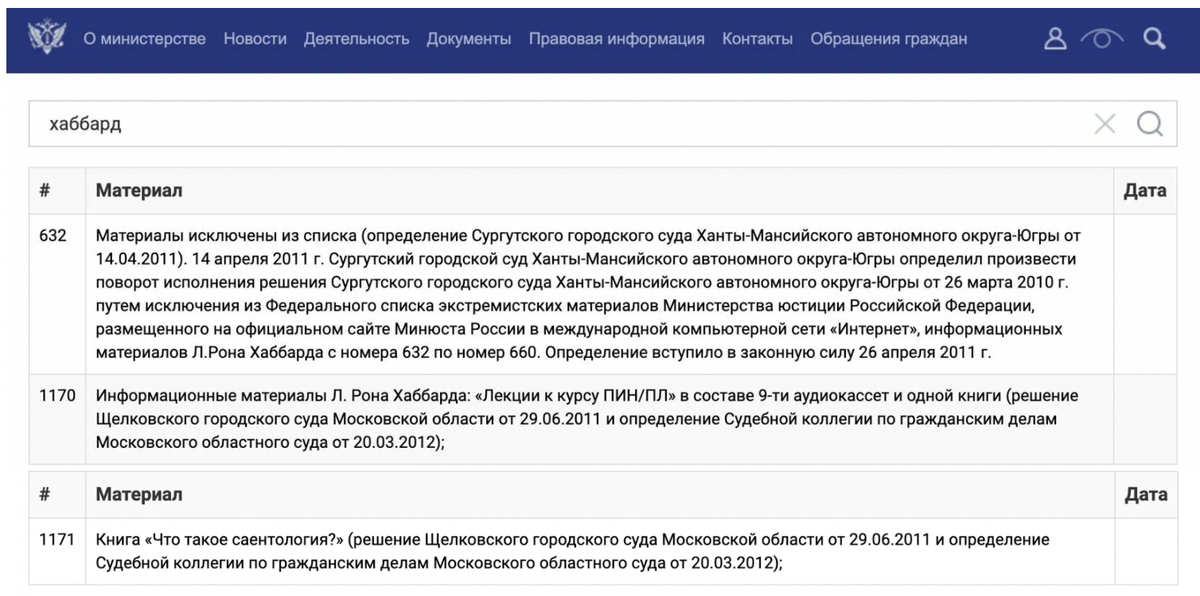
Task: Clear the search field with X icon
Action: (1105, 124)
